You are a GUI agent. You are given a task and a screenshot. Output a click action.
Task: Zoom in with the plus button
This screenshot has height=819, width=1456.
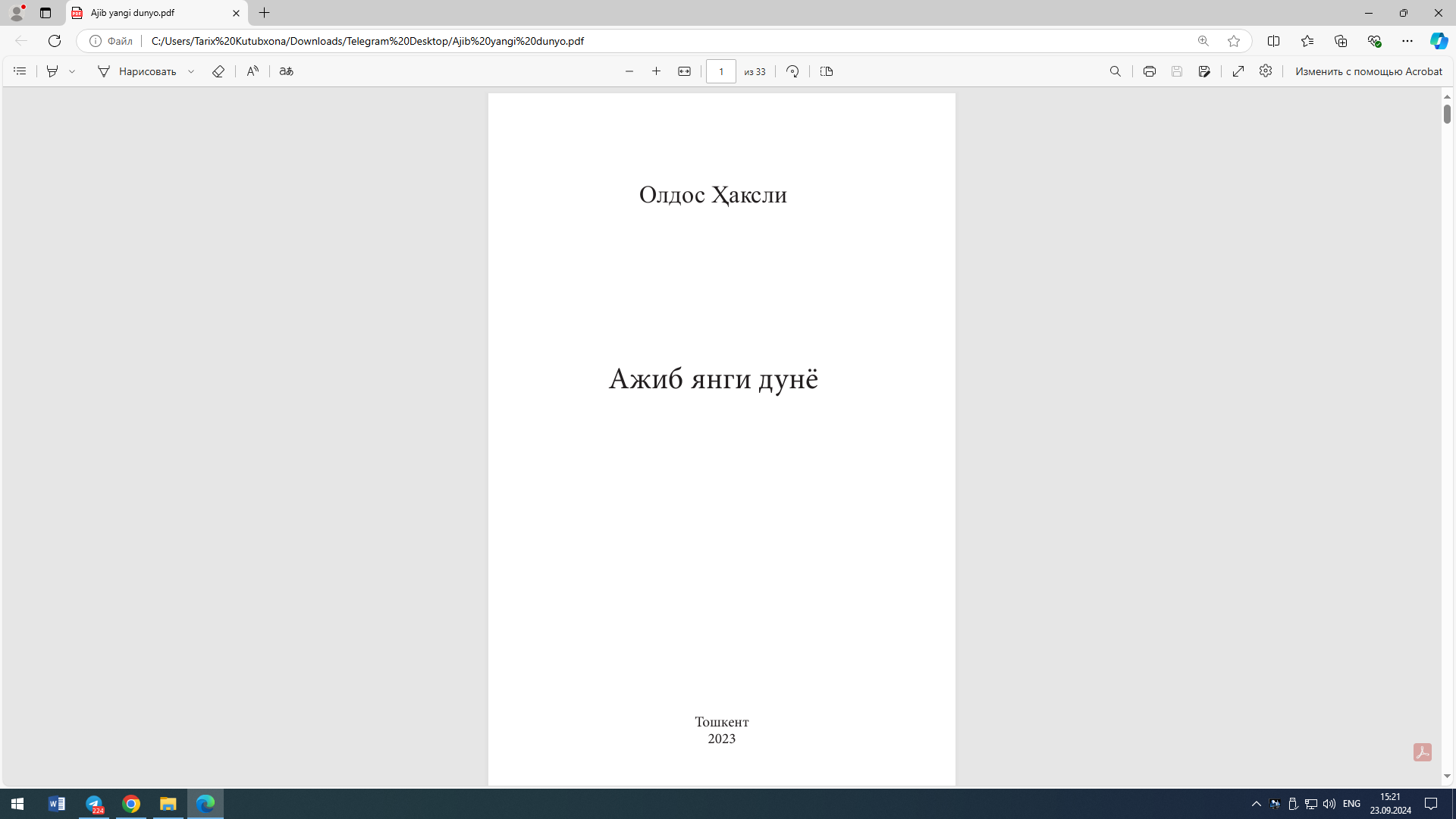(x=657, y=71)
